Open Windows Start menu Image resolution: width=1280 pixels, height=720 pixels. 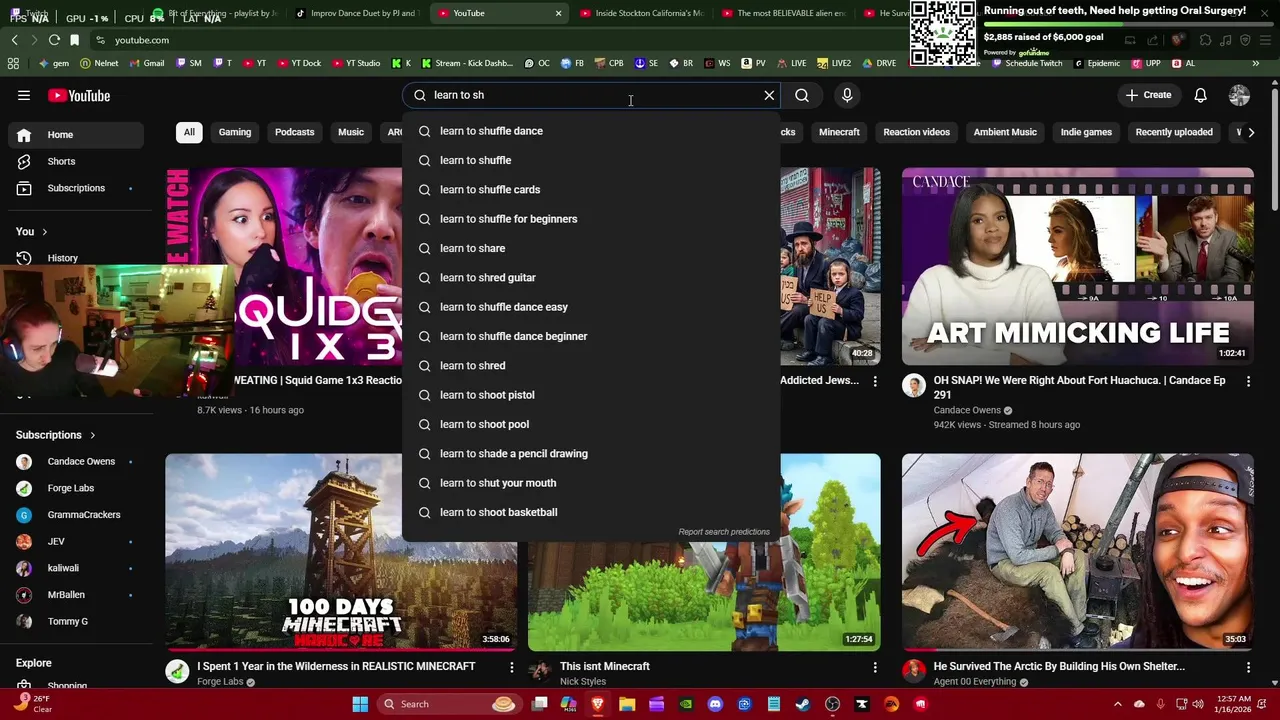360,704
